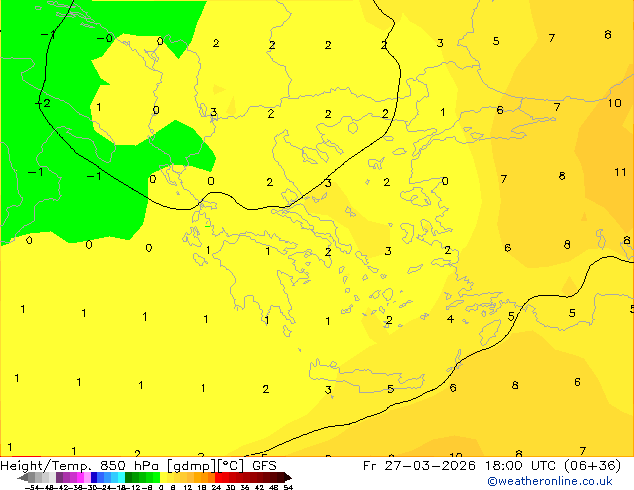Click the pure red legend swatch above label 24

pos(218,477)
